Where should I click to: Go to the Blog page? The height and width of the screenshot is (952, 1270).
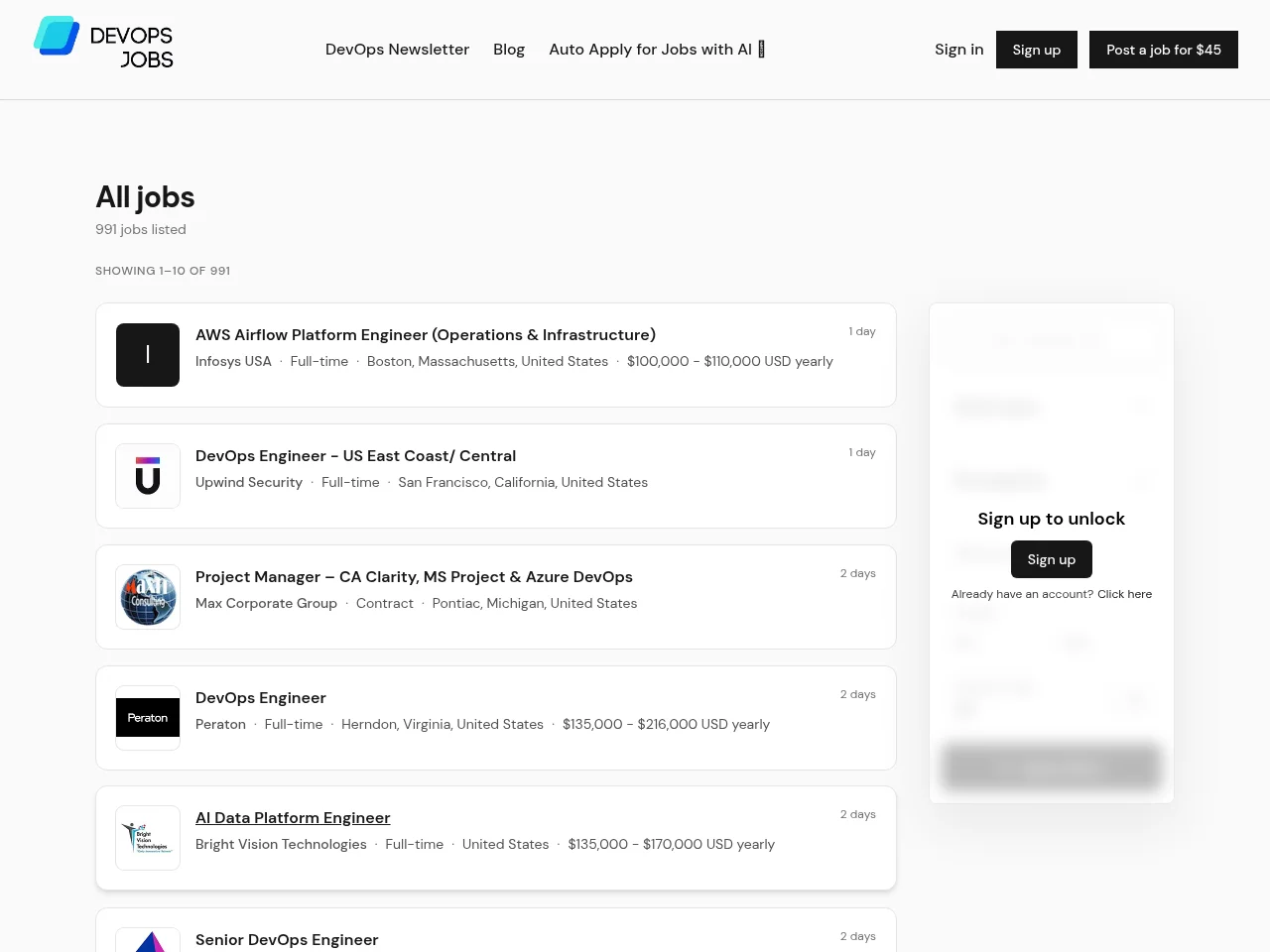(x=509, y=50)
